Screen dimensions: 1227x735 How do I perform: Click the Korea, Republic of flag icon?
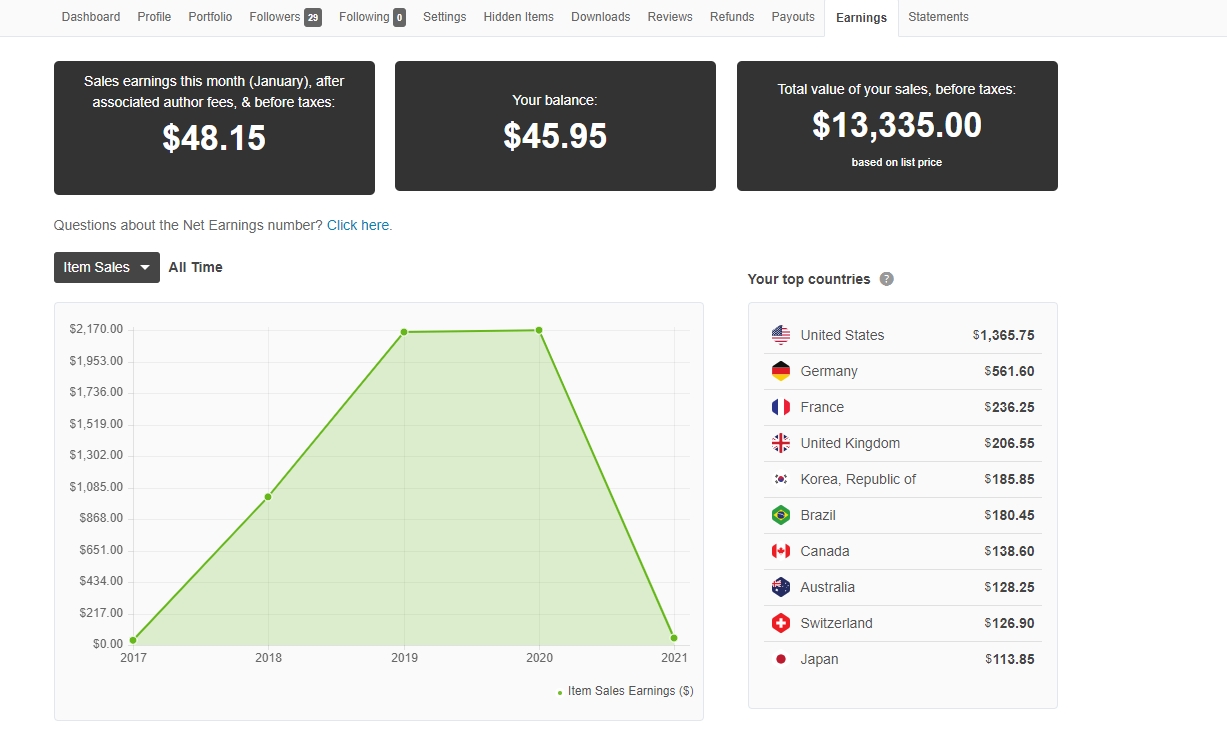click(781, 479)
